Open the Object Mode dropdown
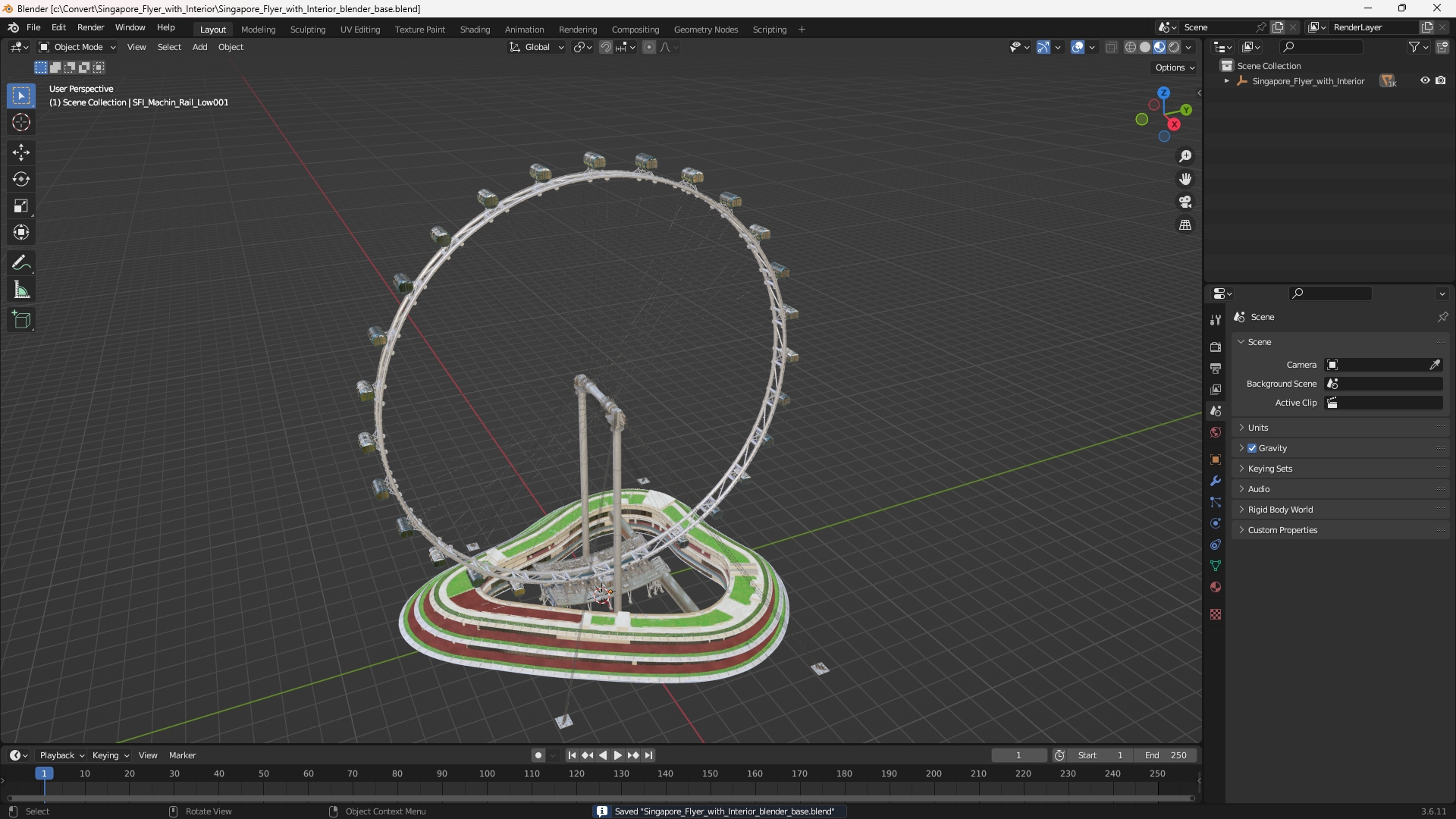This screenshot has height=819, width=1456. pos(77,47)
